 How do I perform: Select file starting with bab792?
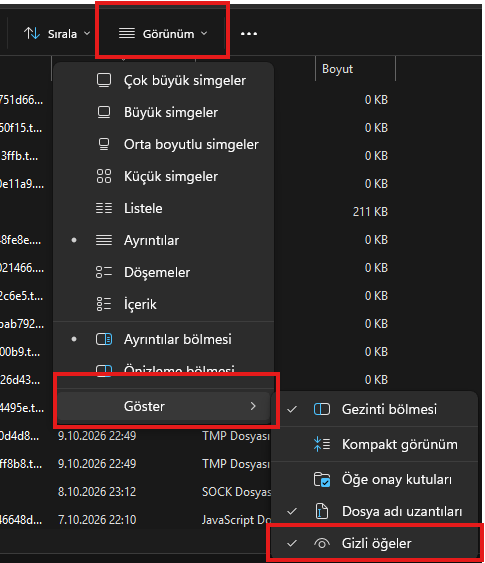[x=22, y=324]
